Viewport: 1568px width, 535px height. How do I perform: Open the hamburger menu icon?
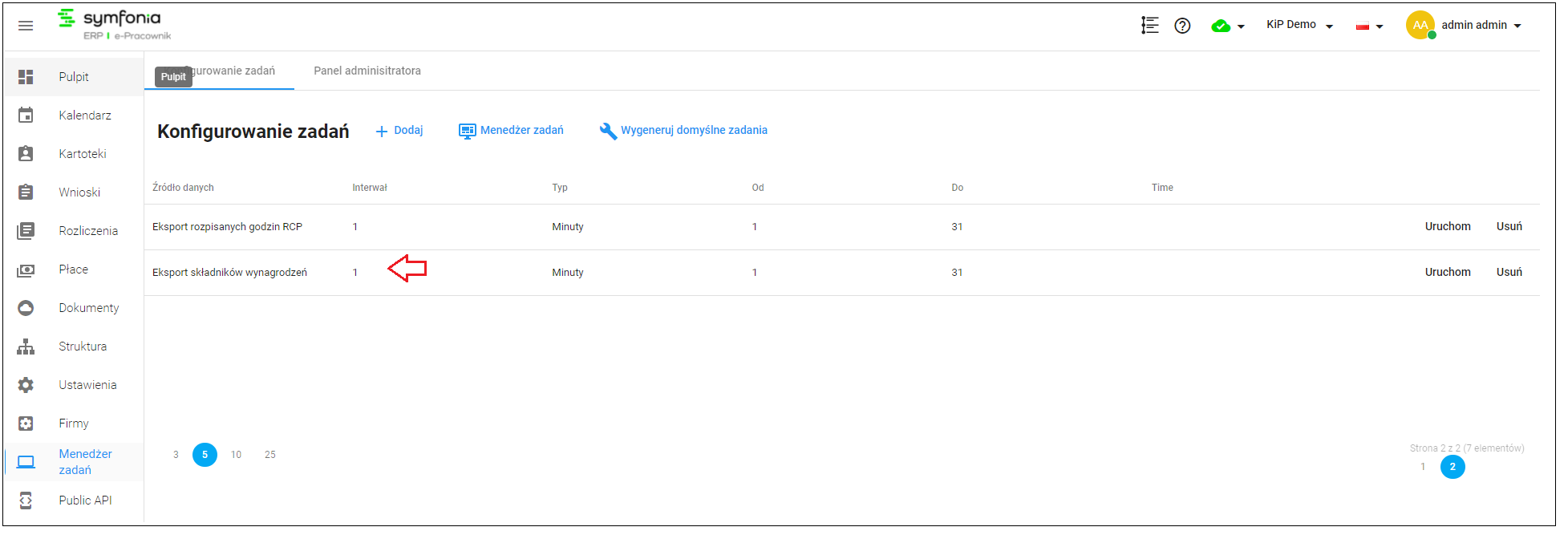(26, 26)
